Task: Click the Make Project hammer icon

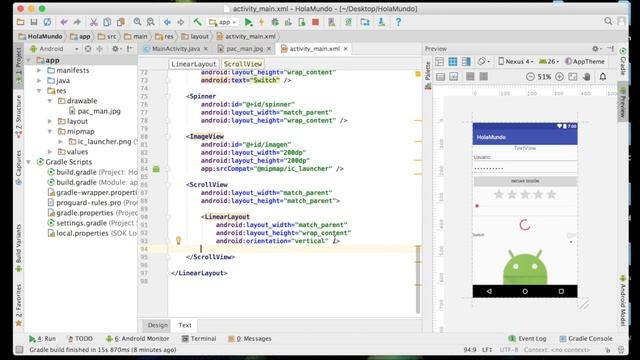Action: pos(197,22)
